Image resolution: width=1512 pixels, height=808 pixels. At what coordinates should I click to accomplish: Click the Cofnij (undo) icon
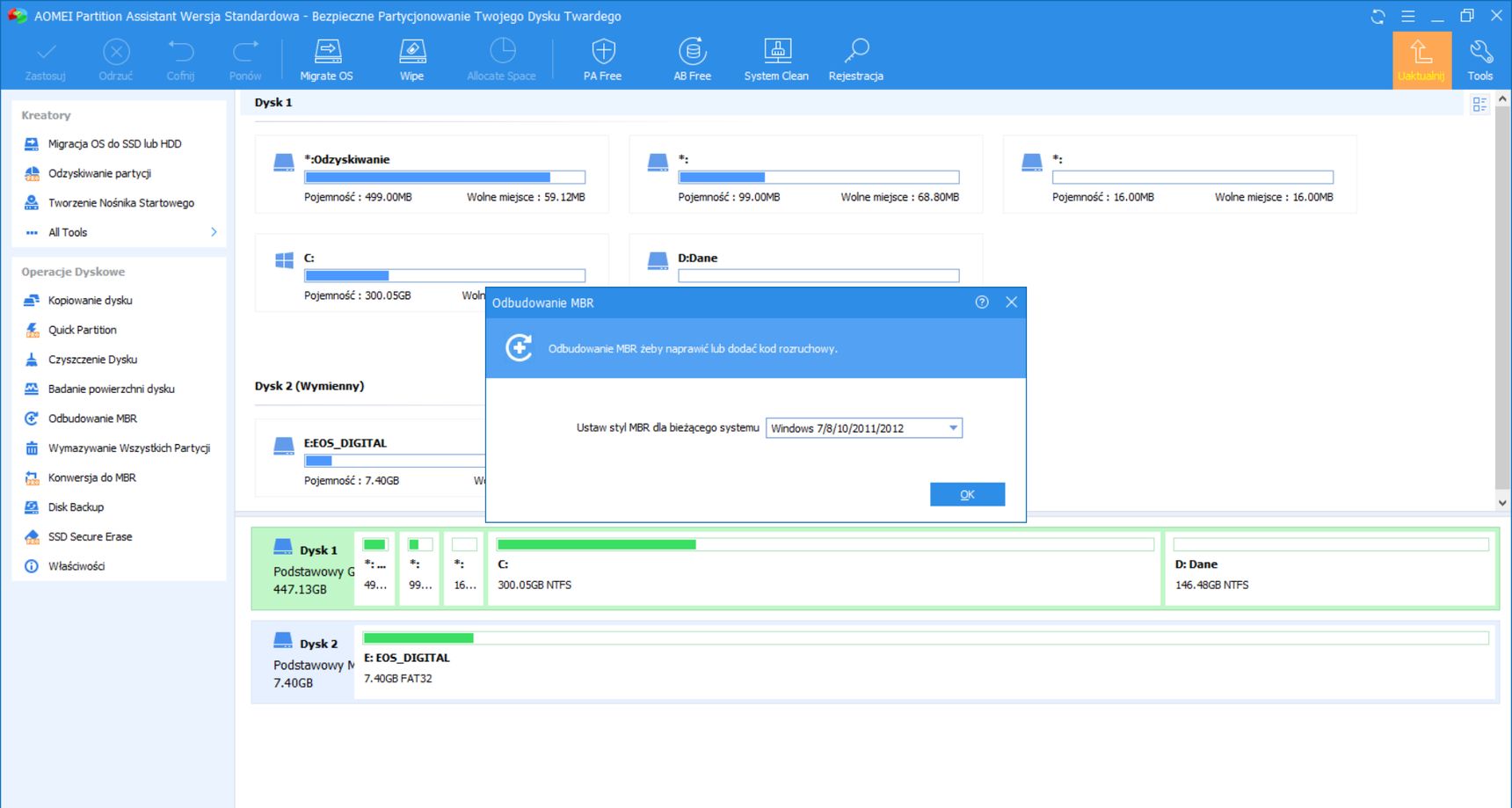click(x=181, y=60)
